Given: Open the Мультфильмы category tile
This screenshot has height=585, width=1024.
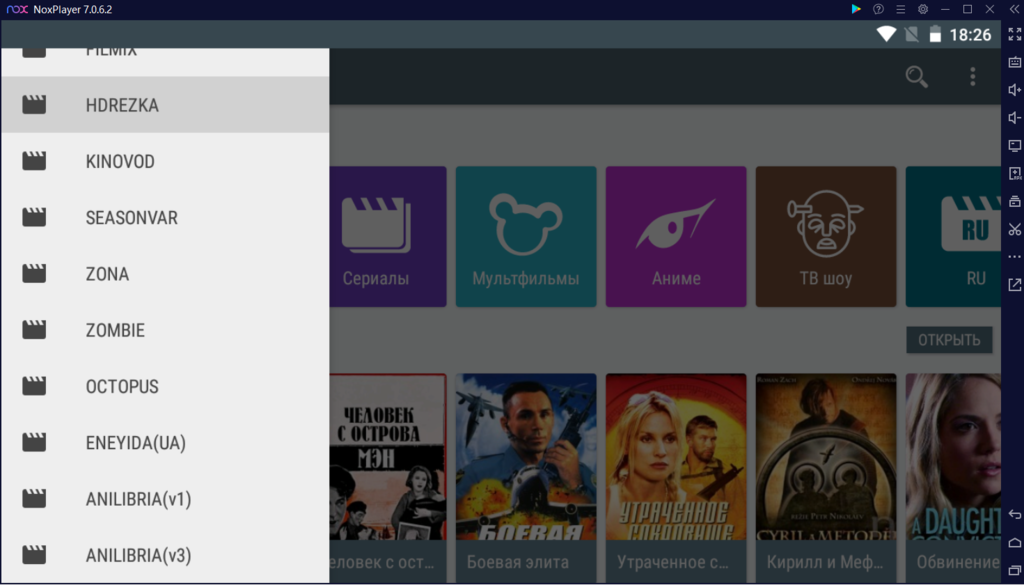Looking at the screenshot, I should tap(526, 236).
